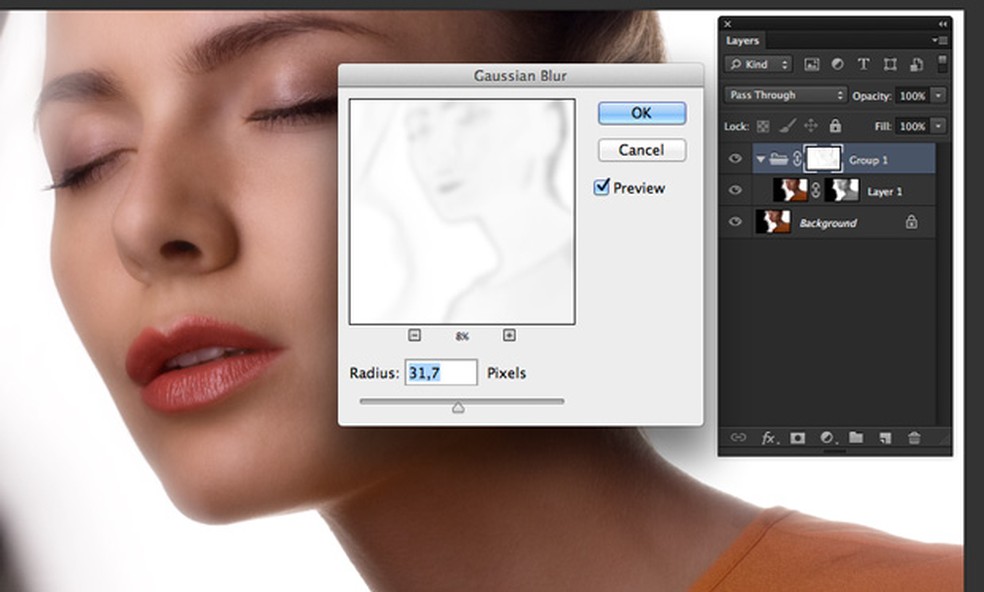Click the Radius slider handle
The height and width of the screenshot is (592, 984).
(458, 407)
